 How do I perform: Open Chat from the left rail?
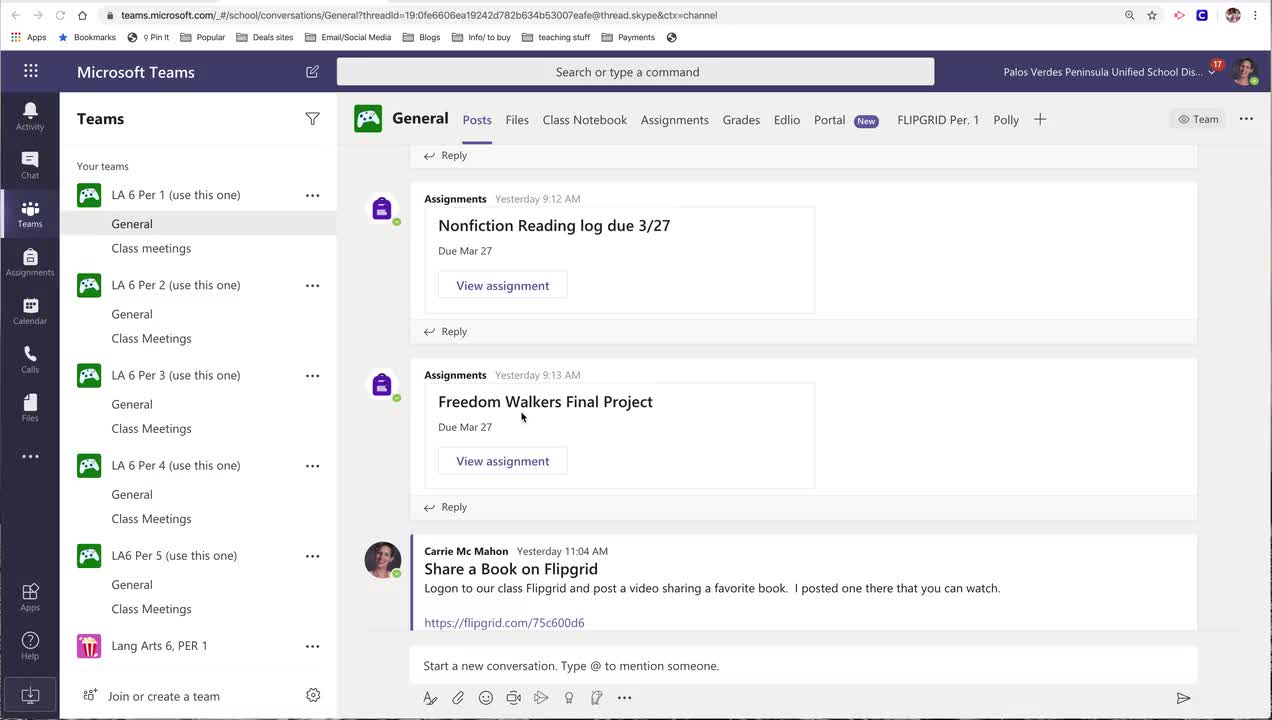click(x=30, y=165)
